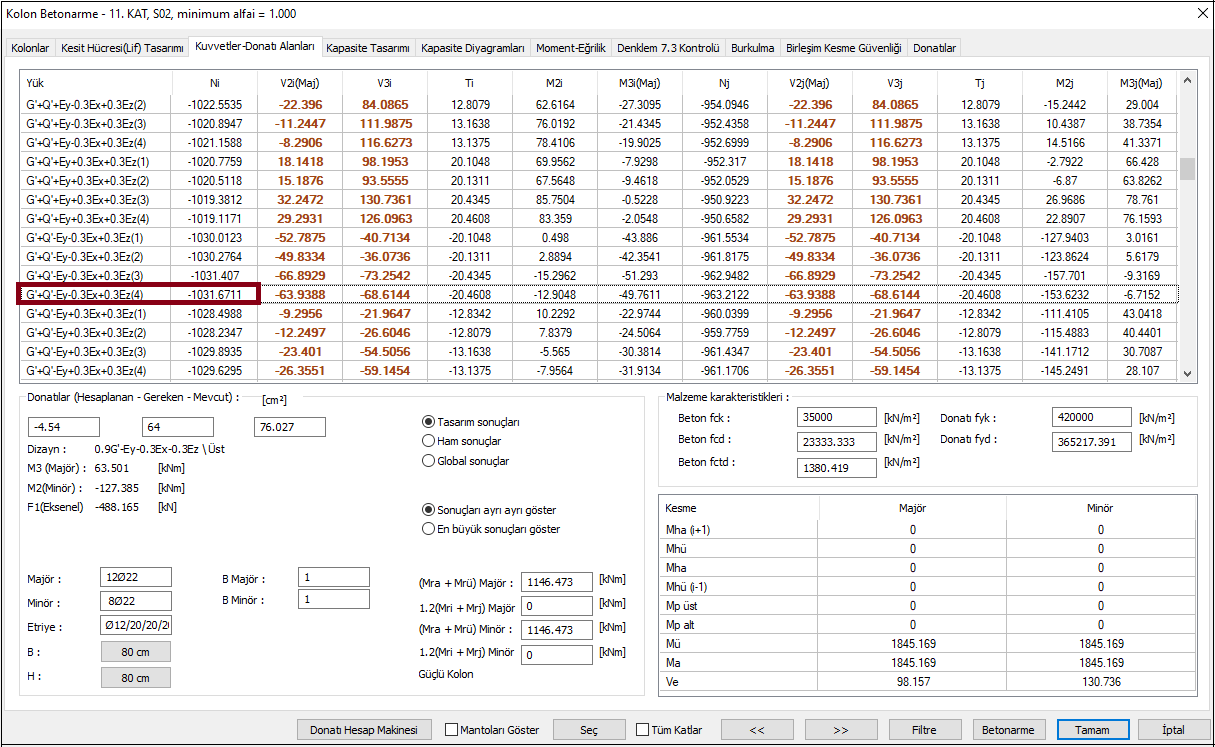Enable the Mantoları Göster checkbox

tap(452, 730)
